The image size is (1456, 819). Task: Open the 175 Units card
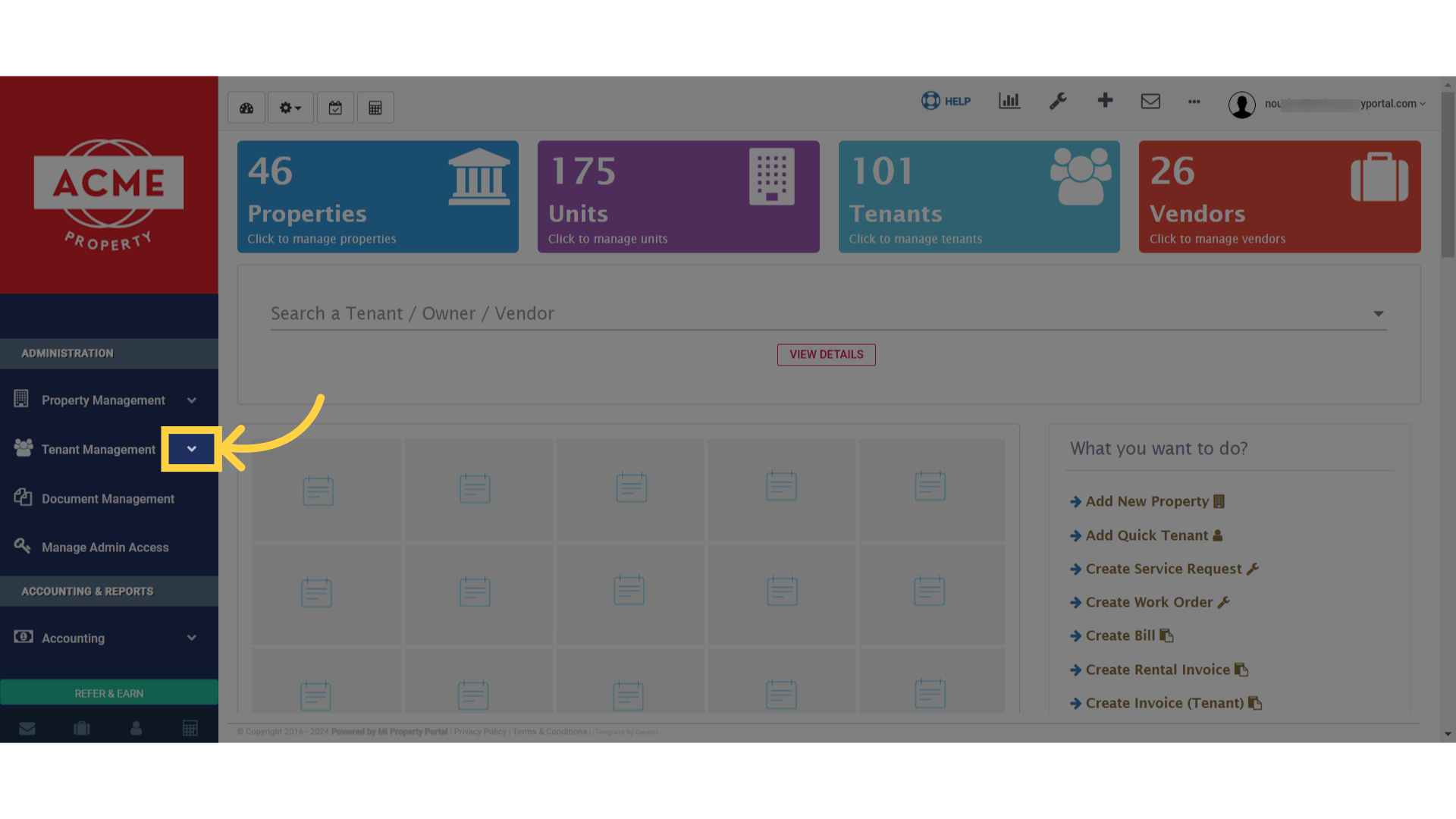(679, 196)
